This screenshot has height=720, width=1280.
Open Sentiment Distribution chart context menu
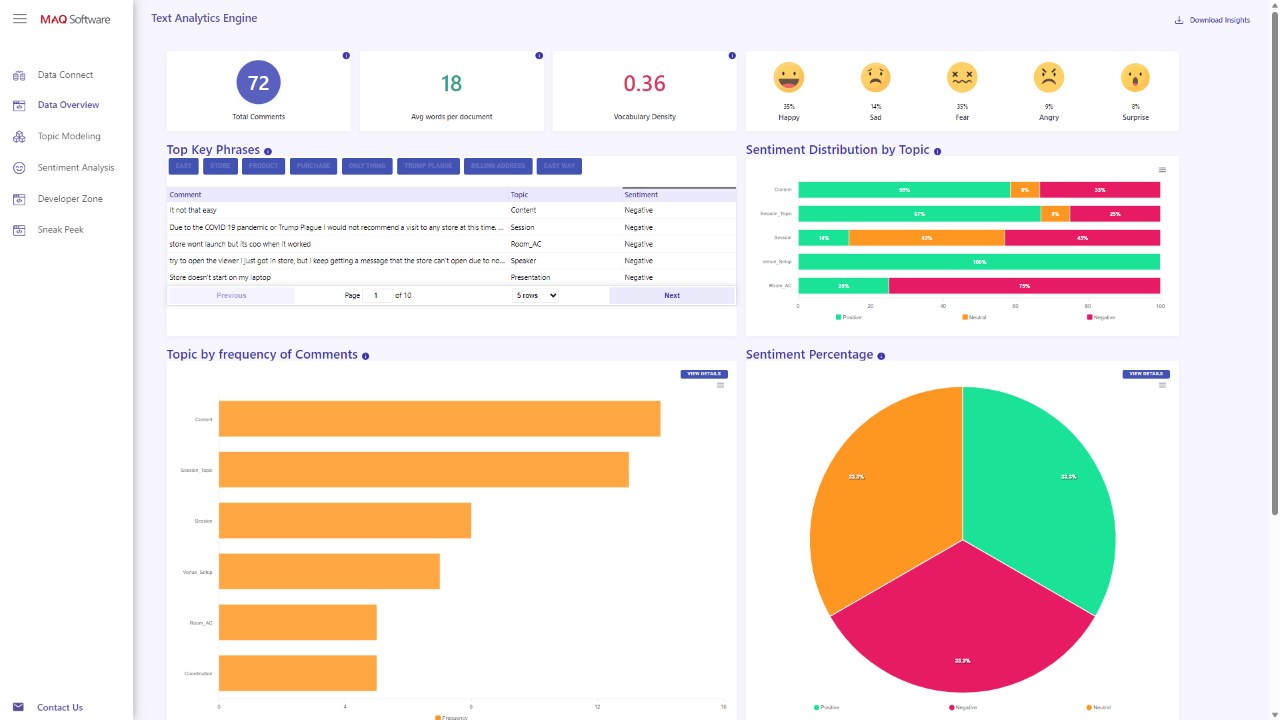tap(1162, 170)
